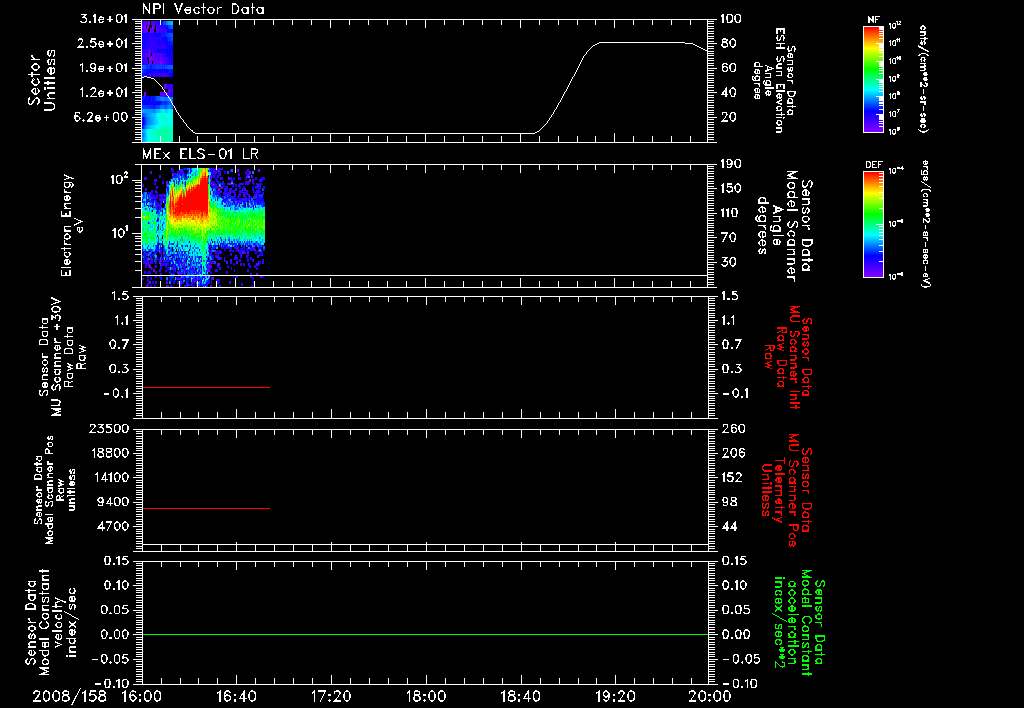Select the DEF color scale bar
The width and height of the screenshot is (1024, 708).
tap(873, 224)
